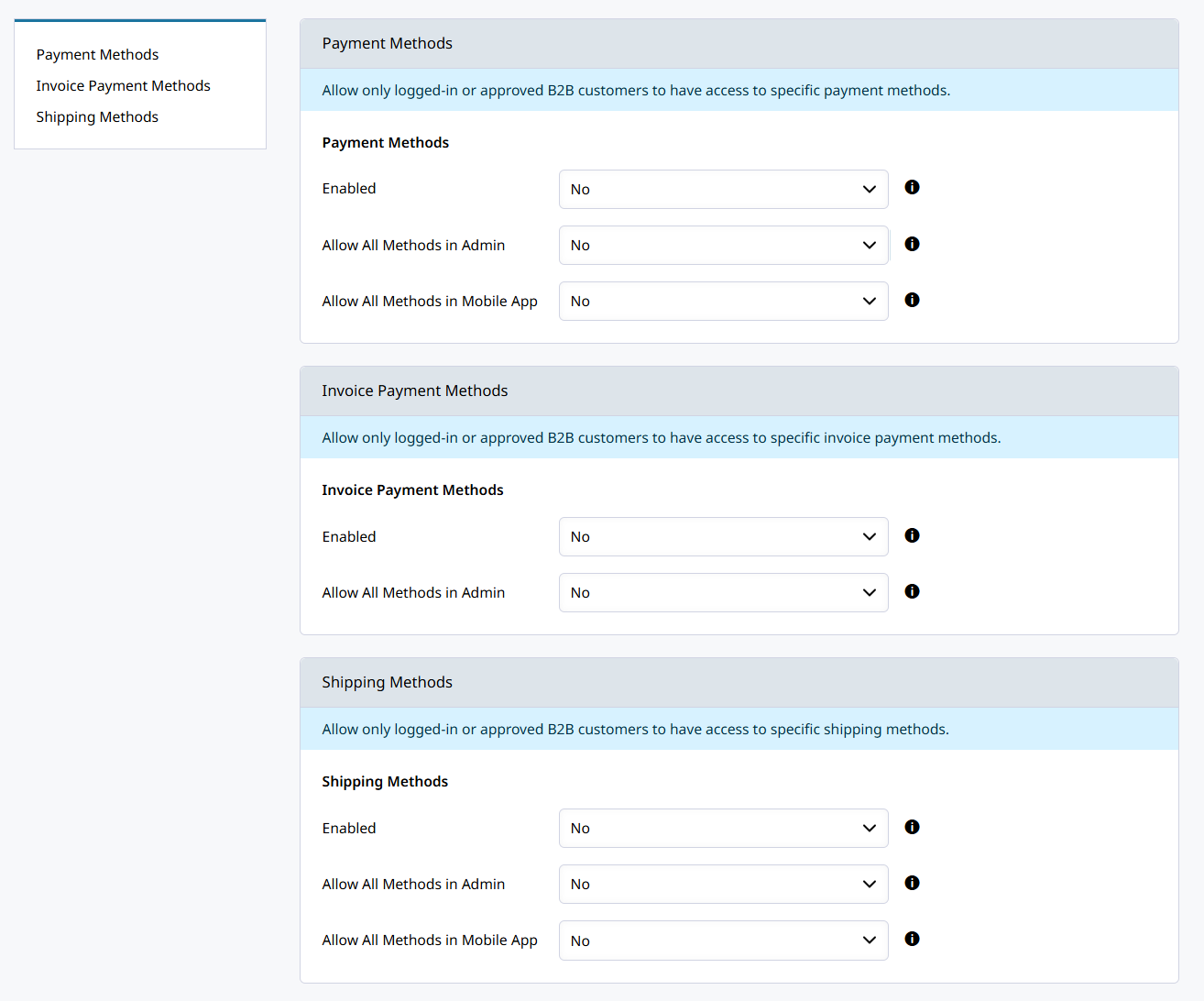This screenshot has height=1001, width=1204.
Task: Click the Invoice Payment Methods panel header
Action: pyautogui.click(x=739, y=390)
